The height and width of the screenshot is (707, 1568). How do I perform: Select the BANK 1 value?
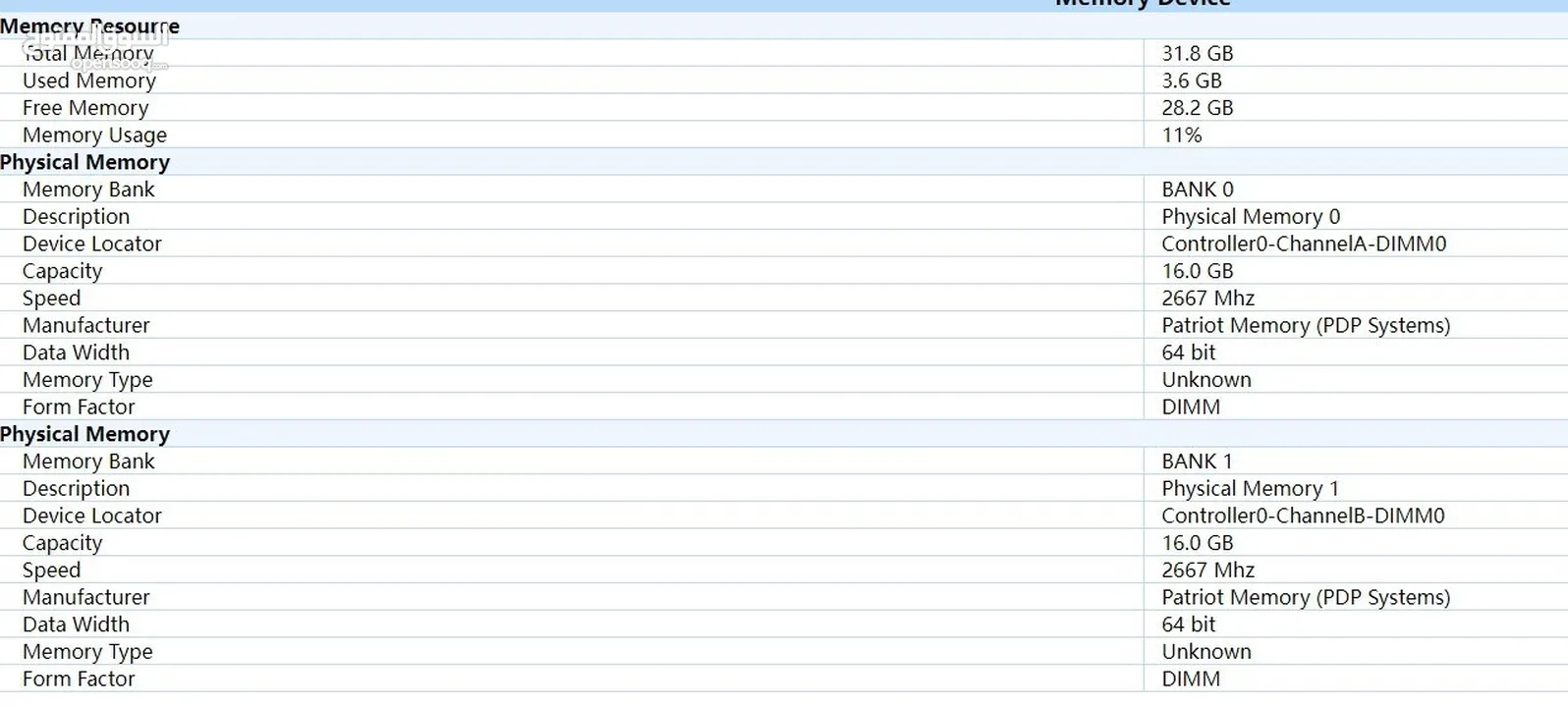point(1197,462)
